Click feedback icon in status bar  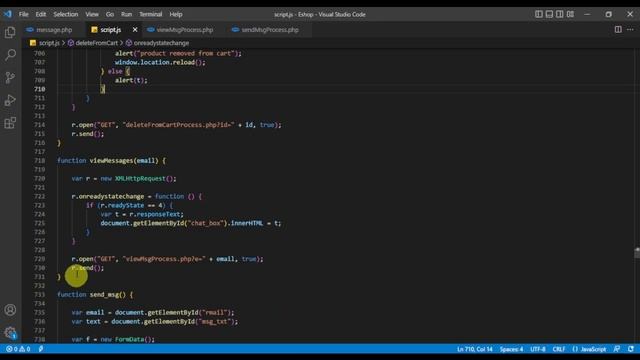click(x=617, y=349)
